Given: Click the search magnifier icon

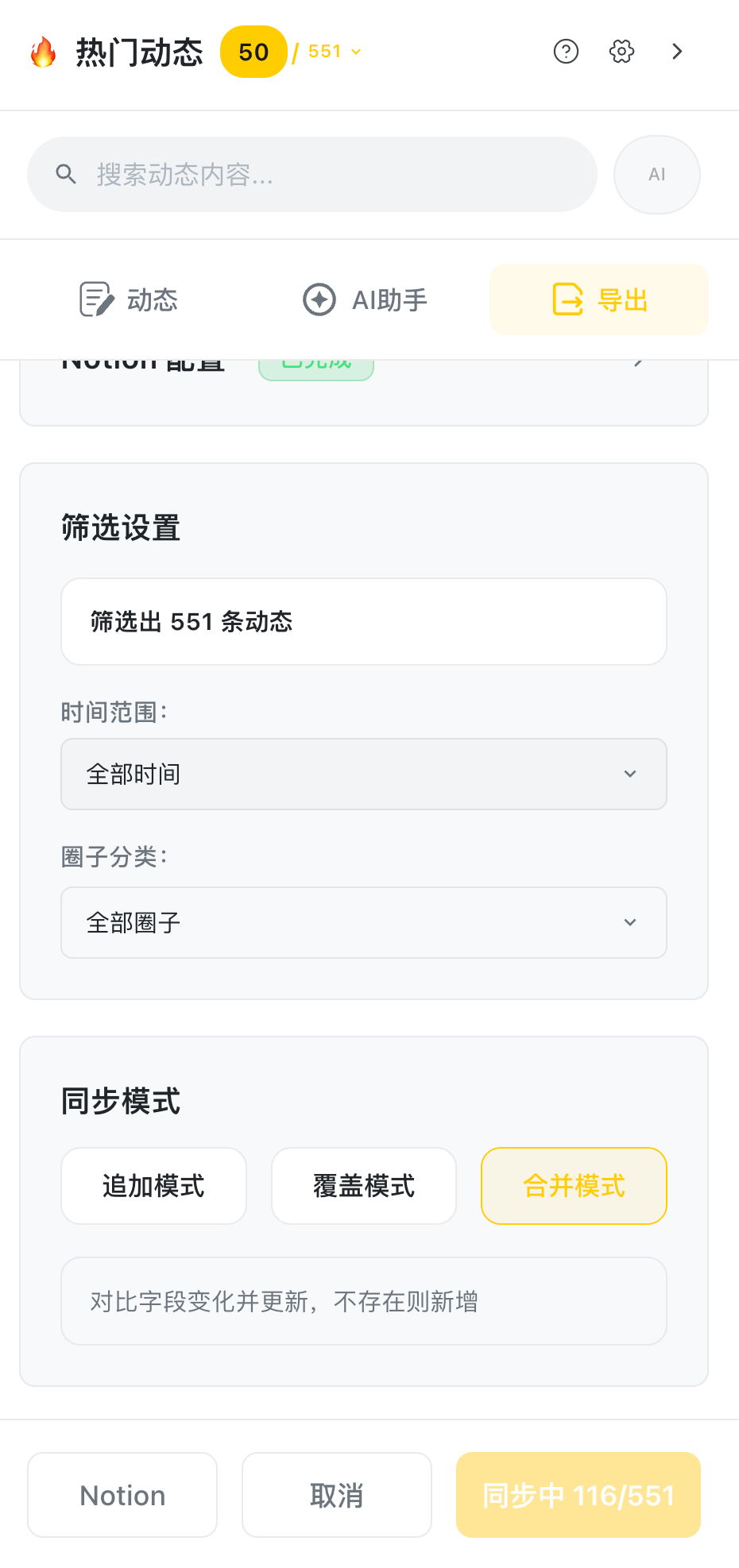Looking at the screenshot, I should [x=66, y=175].
